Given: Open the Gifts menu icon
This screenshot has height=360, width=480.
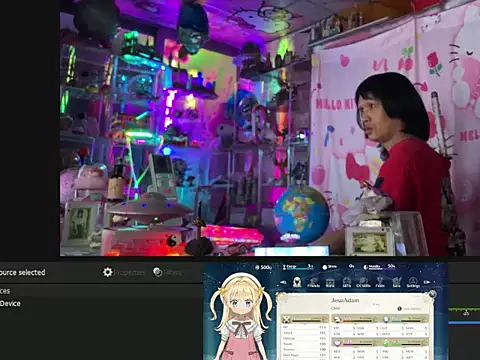Looking at the screenshot, I should tap(347, 283).
